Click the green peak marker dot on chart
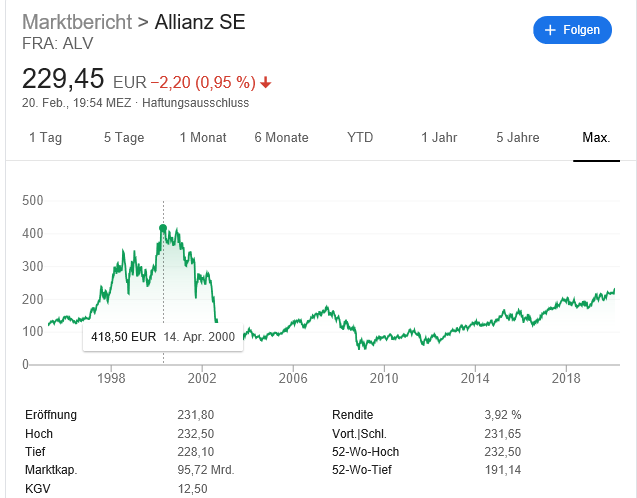 [x=163, y=228]
